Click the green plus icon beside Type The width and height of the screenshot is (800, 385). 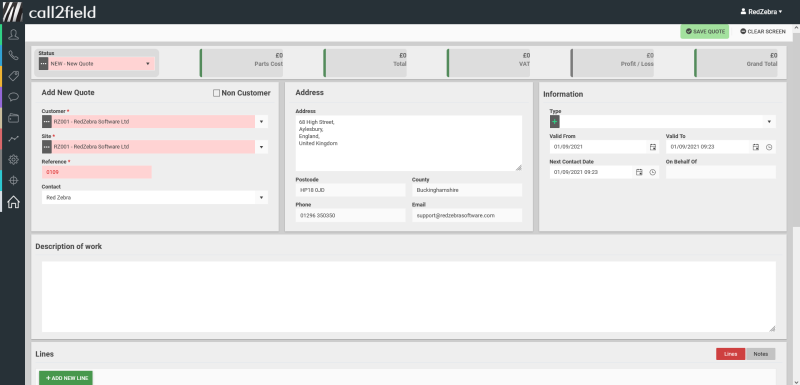555,121
